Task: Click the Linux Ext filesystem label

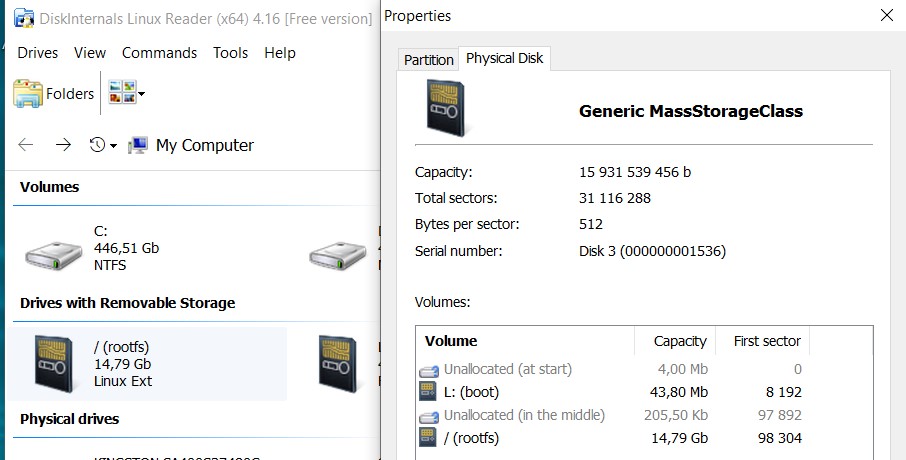Action: pyautogui.click(x=122, y=381)
